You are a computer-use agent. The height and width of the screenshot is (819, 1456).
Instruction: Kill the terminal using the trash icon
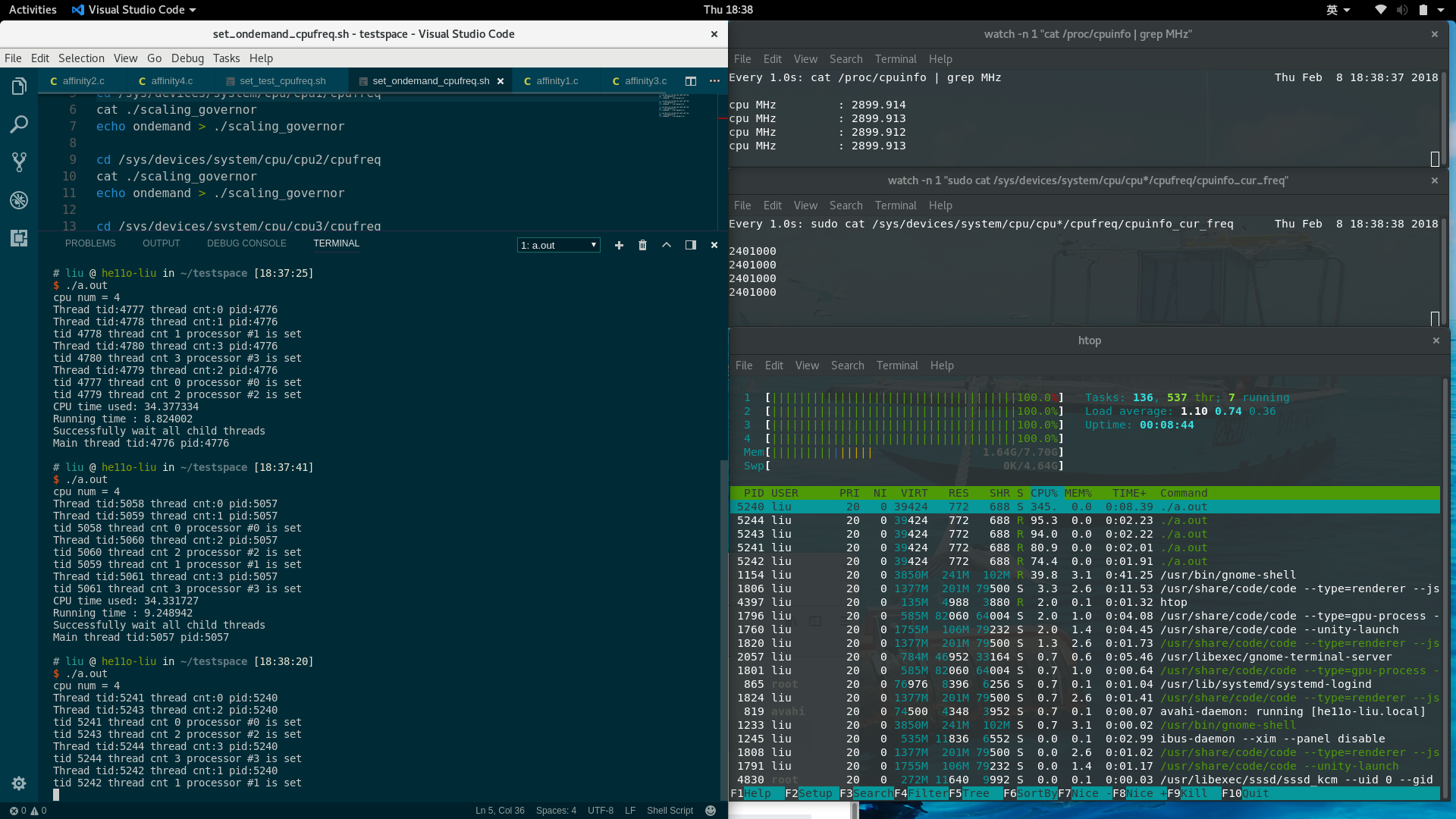[x=642, y=244]
